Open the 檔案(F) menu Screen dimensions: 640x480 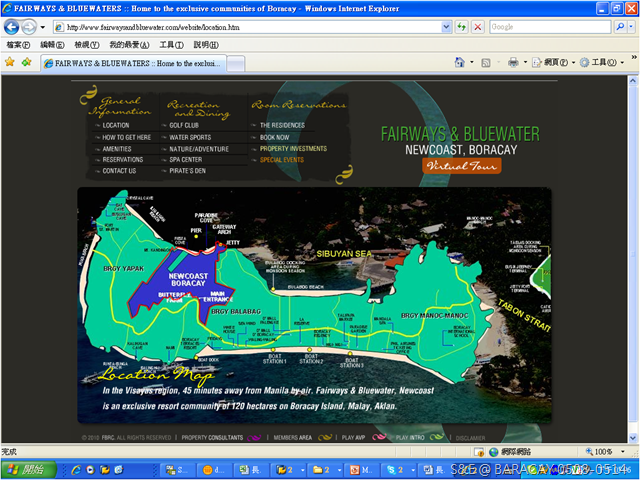(18, 44)
